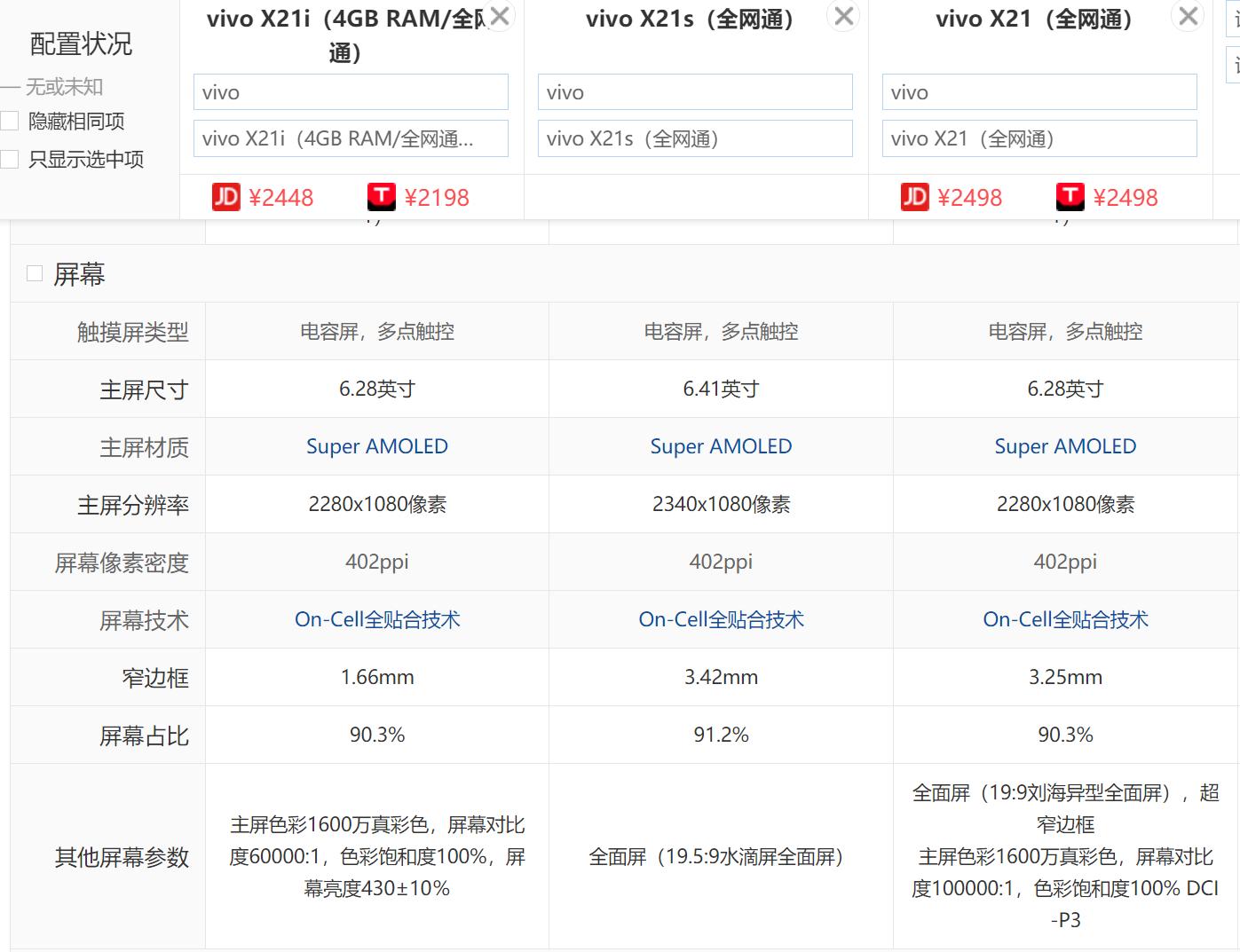
Task: Remove vivo X21s from the comparison
Action: click(x=842, y=16)
